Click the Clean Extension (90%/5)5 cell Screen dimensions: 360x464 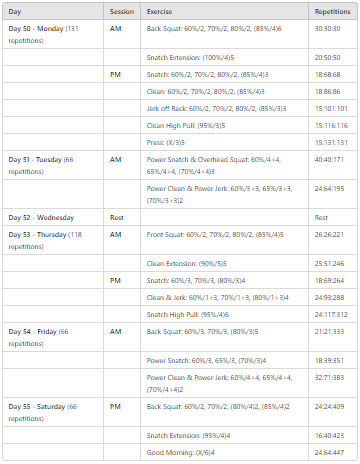[224, 263]
